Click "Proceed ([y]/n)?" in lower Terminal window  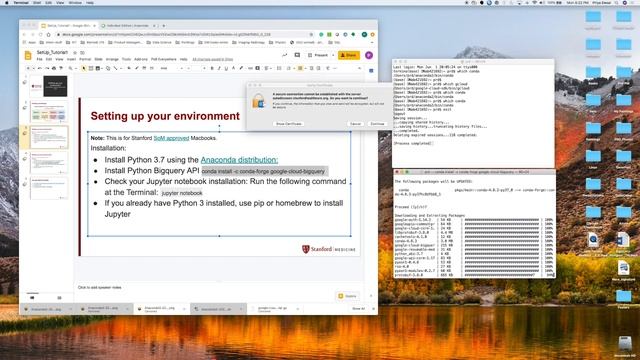[x=411, y=207]
